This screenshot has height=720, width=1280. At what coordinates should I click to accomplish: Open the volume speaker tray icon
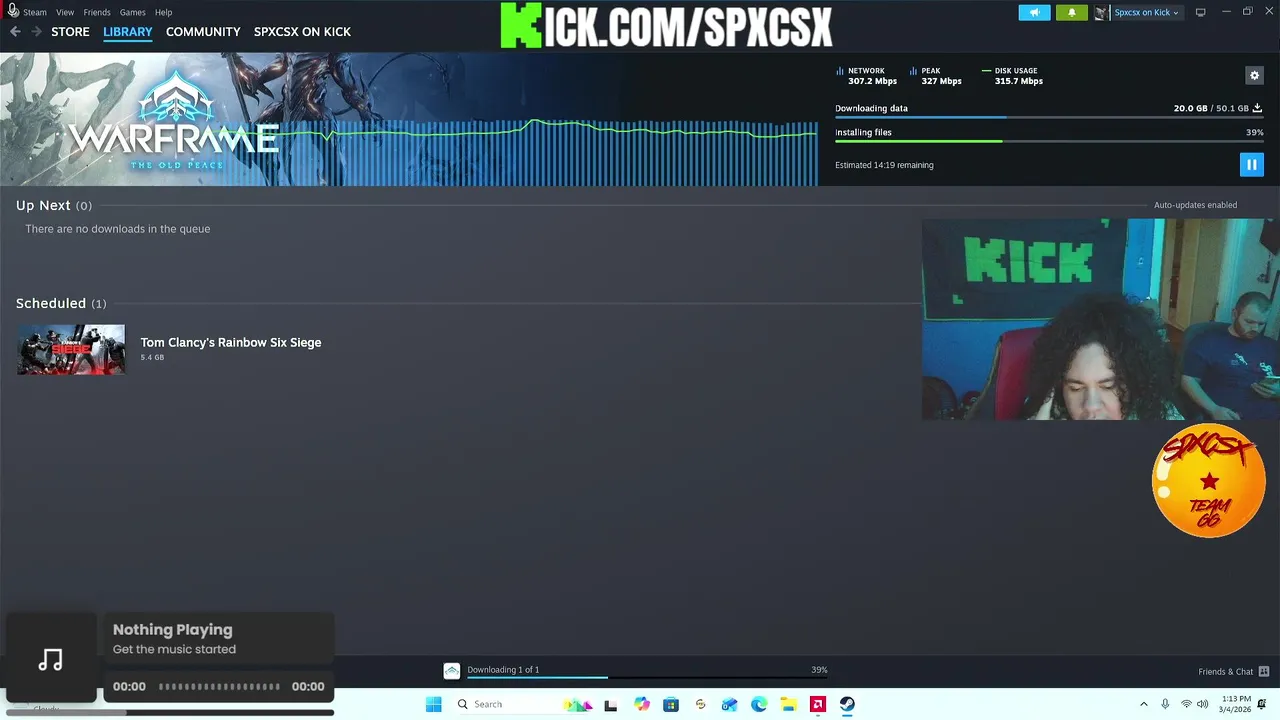pos(1202,704)
